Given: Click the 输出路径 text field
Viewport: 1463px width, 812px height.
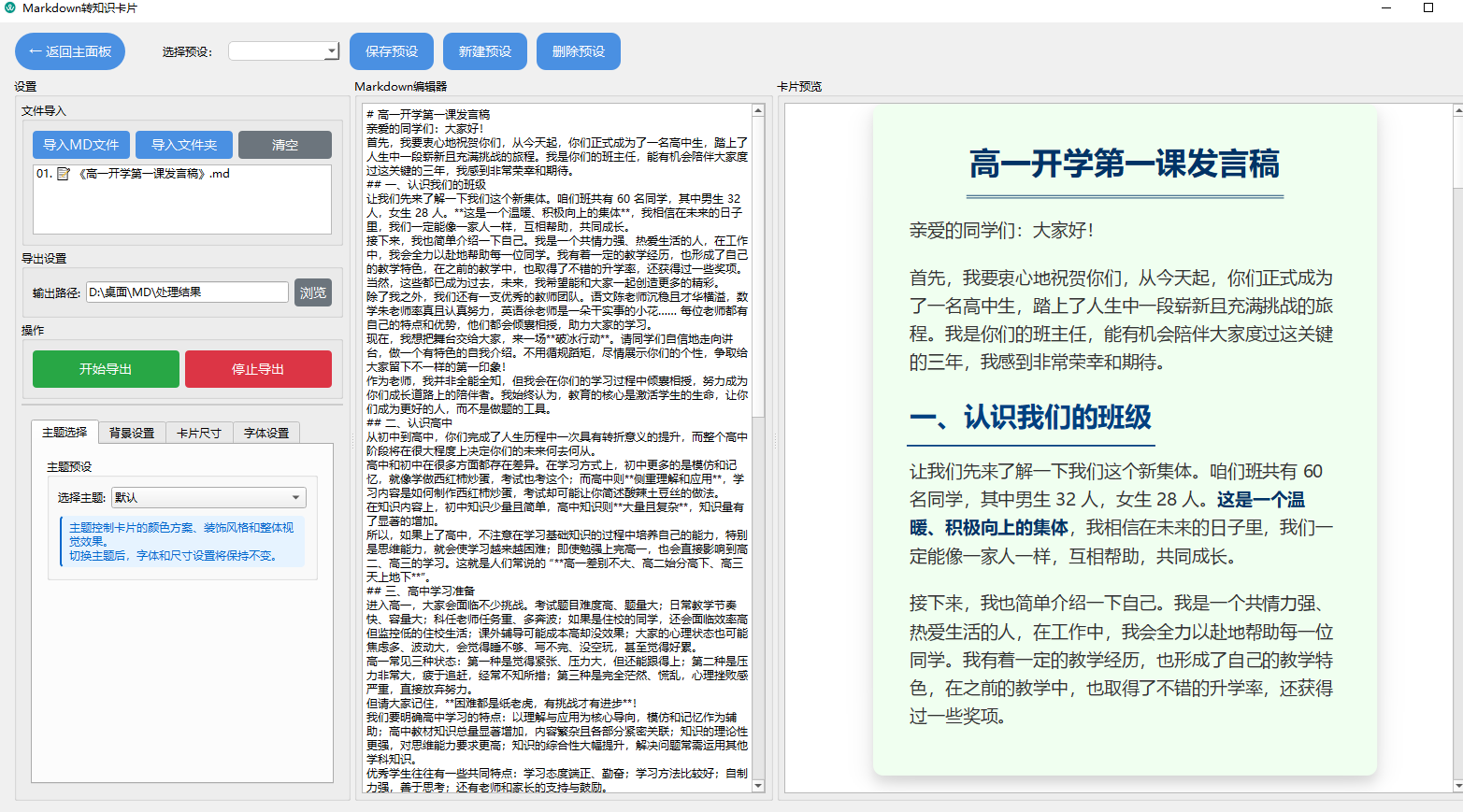Looking at the screenshot, I should click(187, 292).
